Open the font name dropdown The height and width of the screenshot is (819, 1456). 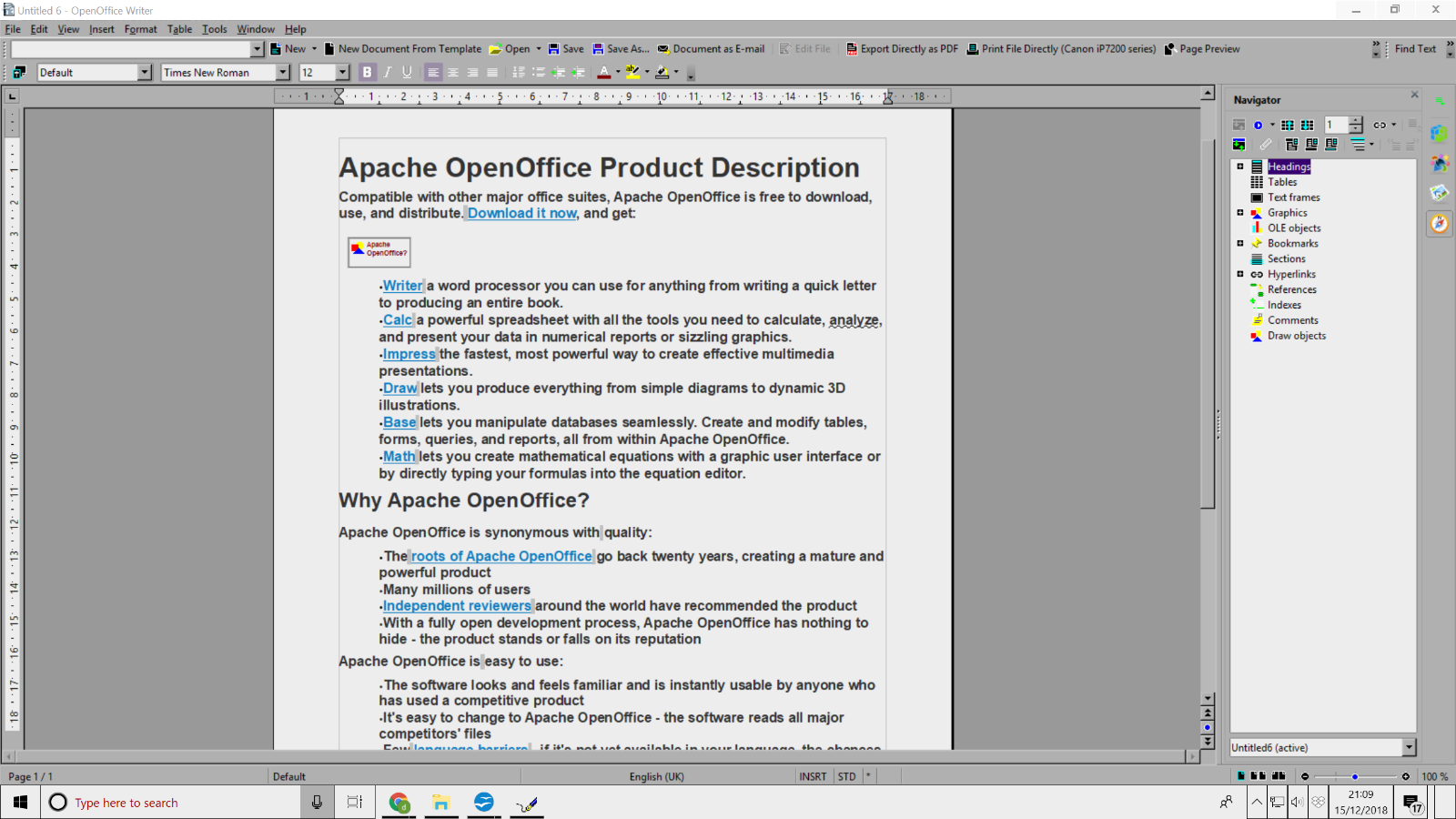point(282,73)
